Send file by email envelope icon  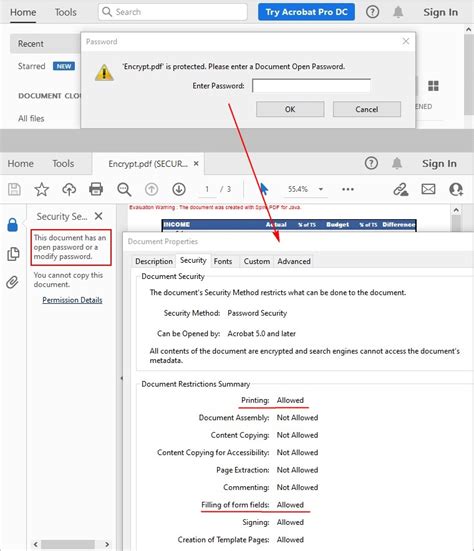pyautogui.click(x=428, y=189)
